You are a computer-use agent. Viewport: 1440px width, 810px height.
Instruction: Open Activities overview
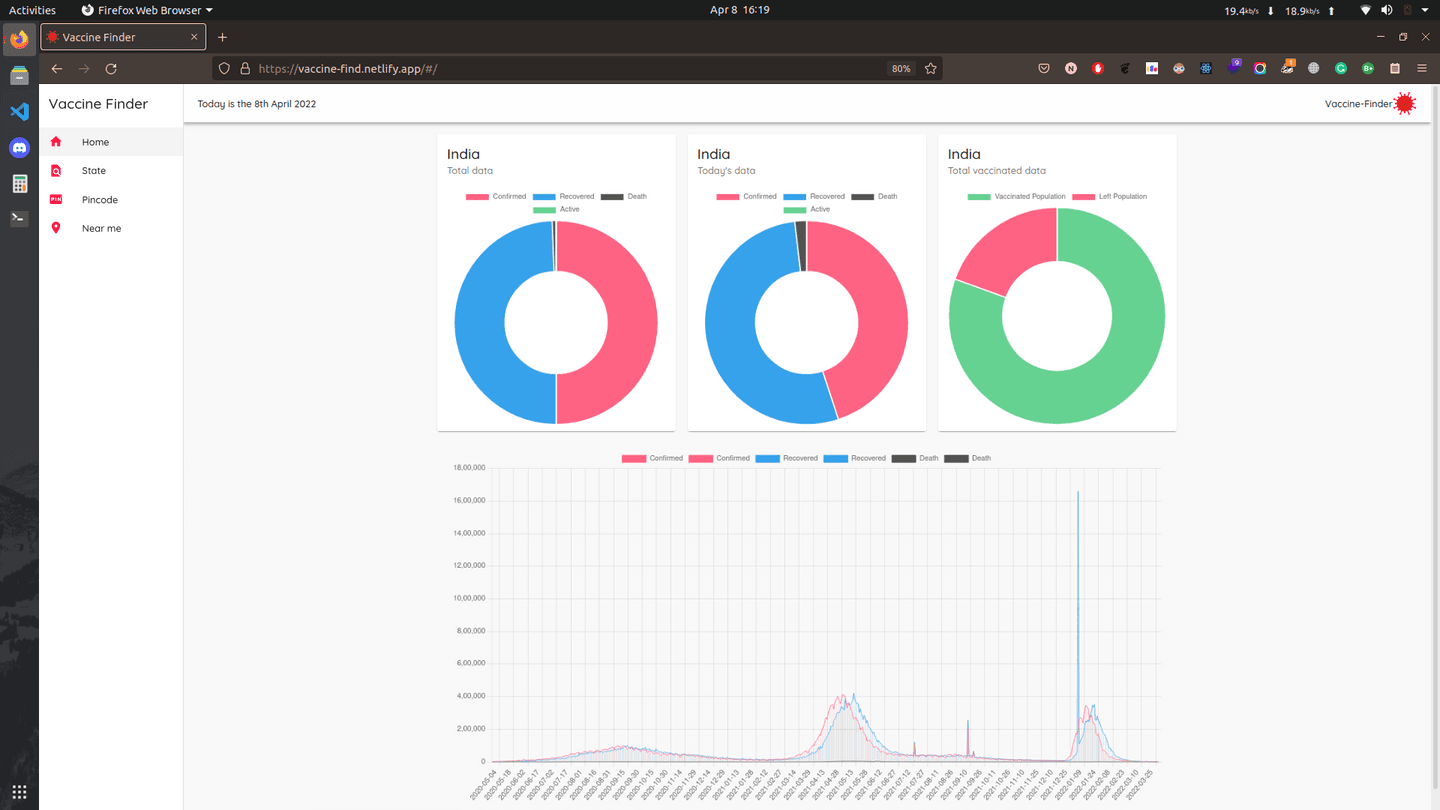(x=32, y=10)
